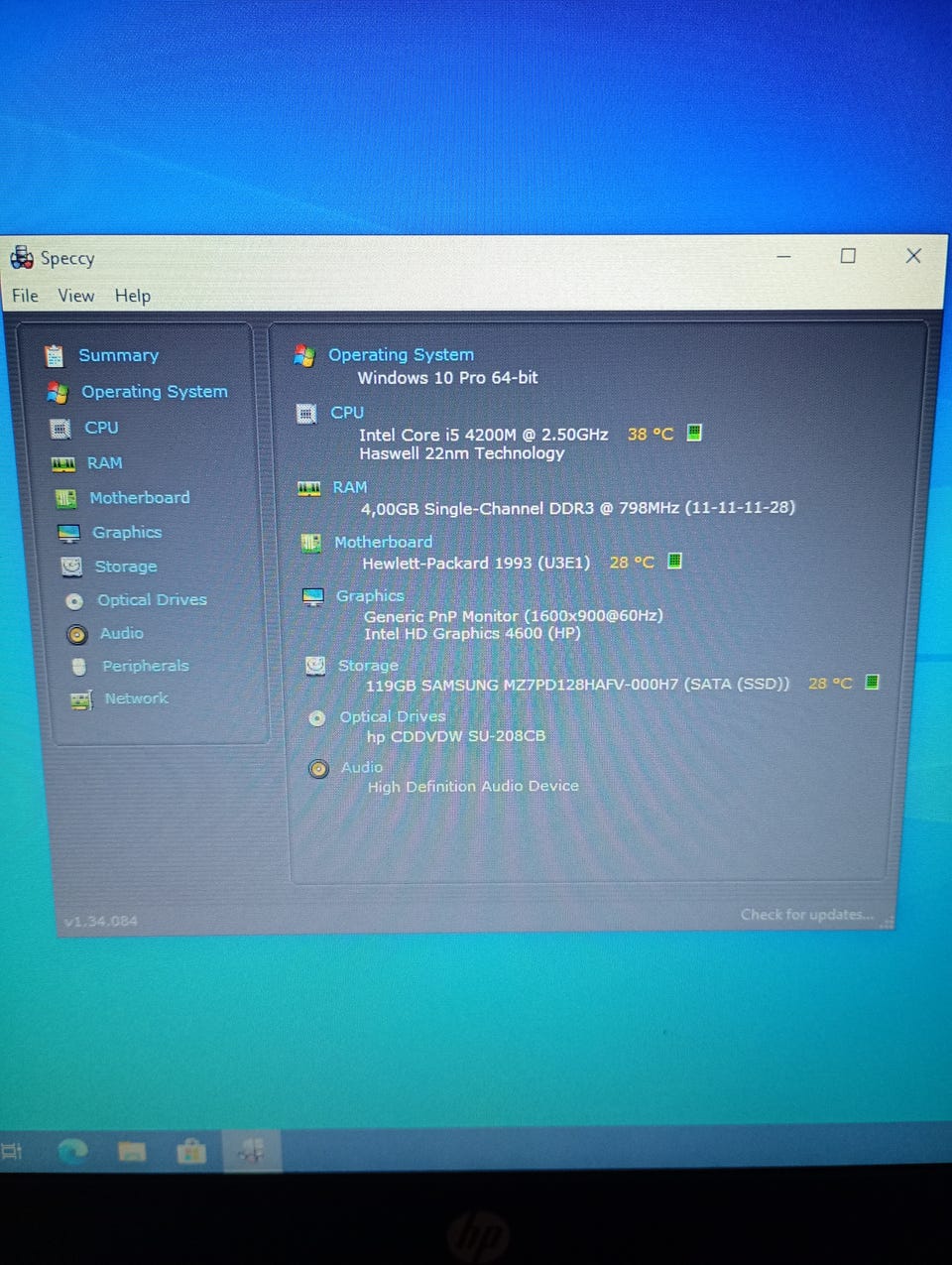Click the Motherboard icon in summary panel
952x1265 pixels.
point(311,544)
